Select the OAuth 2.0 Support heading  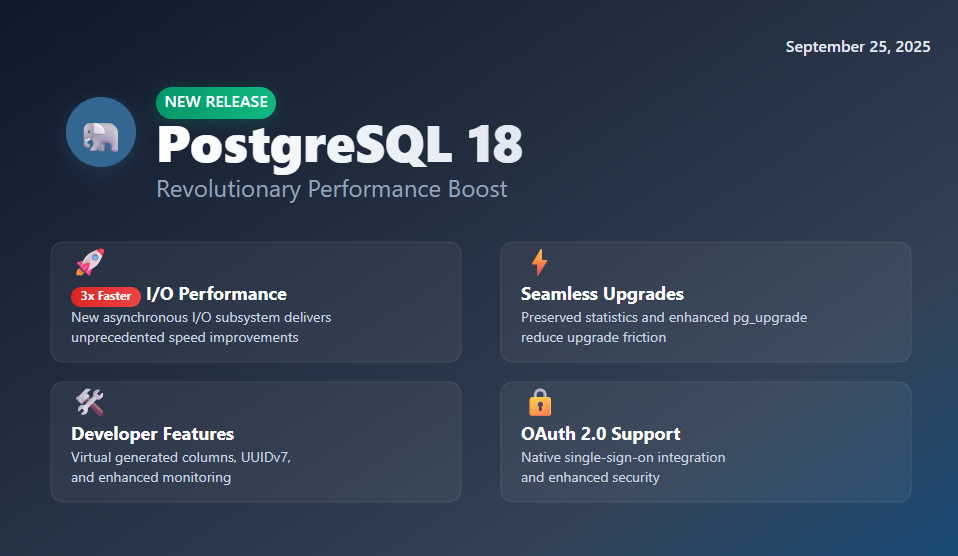600,434
